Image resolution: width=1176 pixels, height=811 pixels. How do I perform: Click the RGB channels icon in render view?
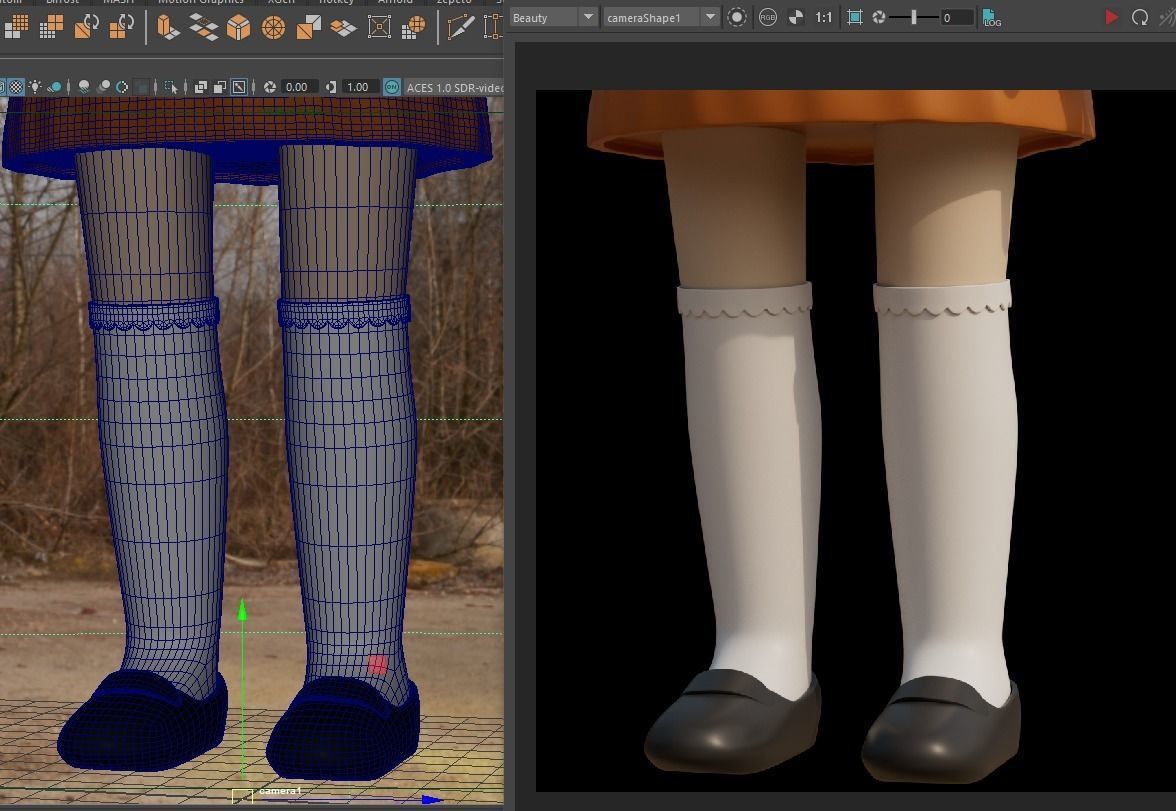point(767,17)
